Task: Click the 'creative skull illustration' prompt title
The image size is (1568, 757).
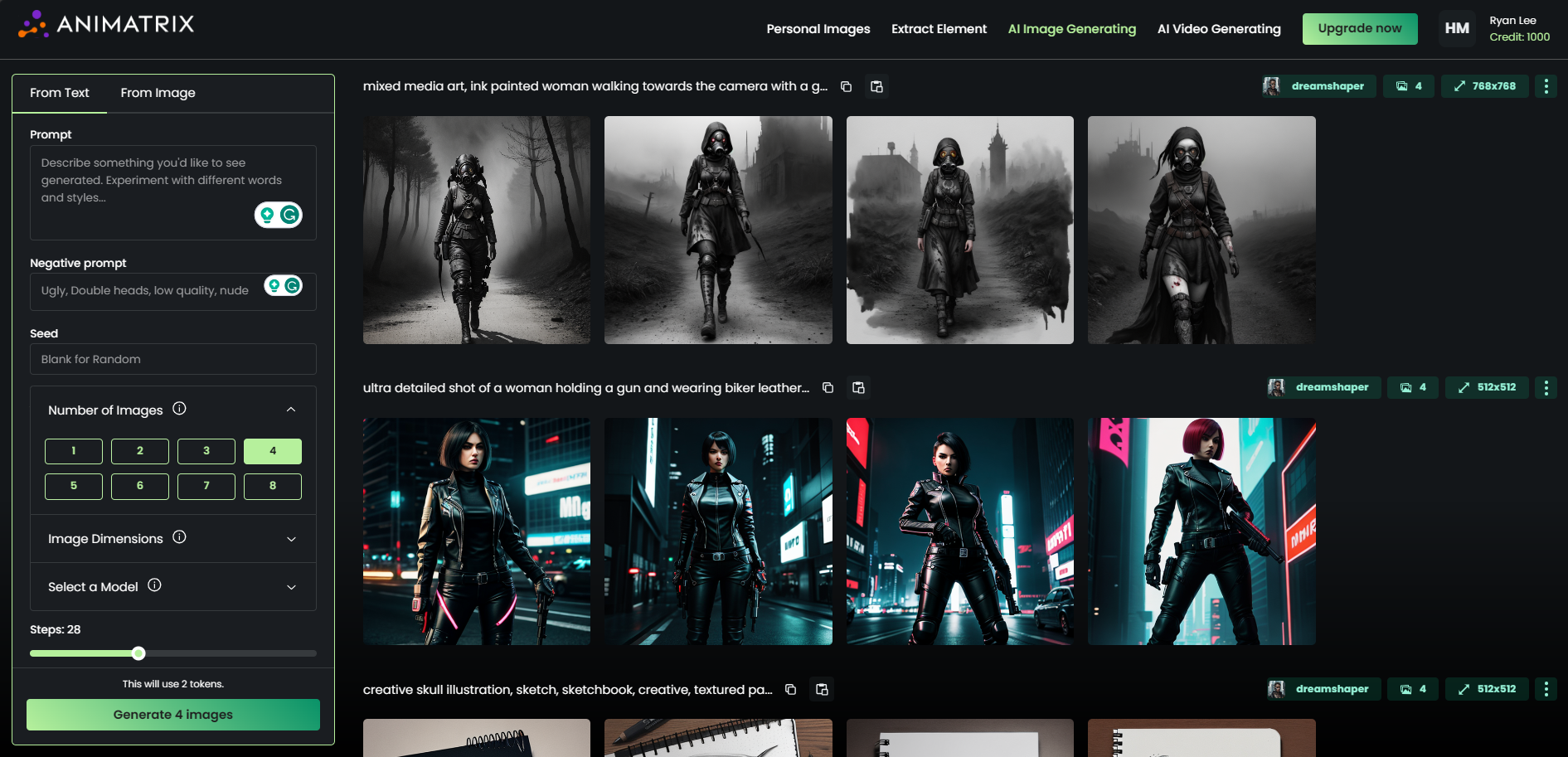Action: [x=568, y=690]
